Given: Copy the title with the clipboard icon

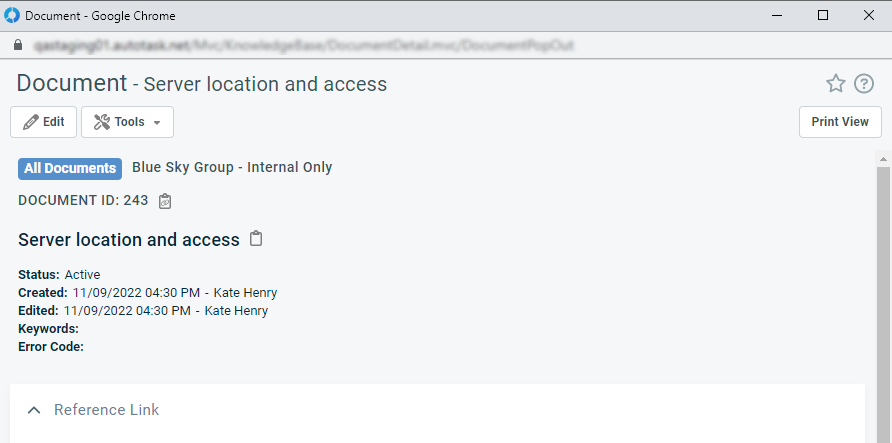Looking at the screenshot, I should point(257,239).
